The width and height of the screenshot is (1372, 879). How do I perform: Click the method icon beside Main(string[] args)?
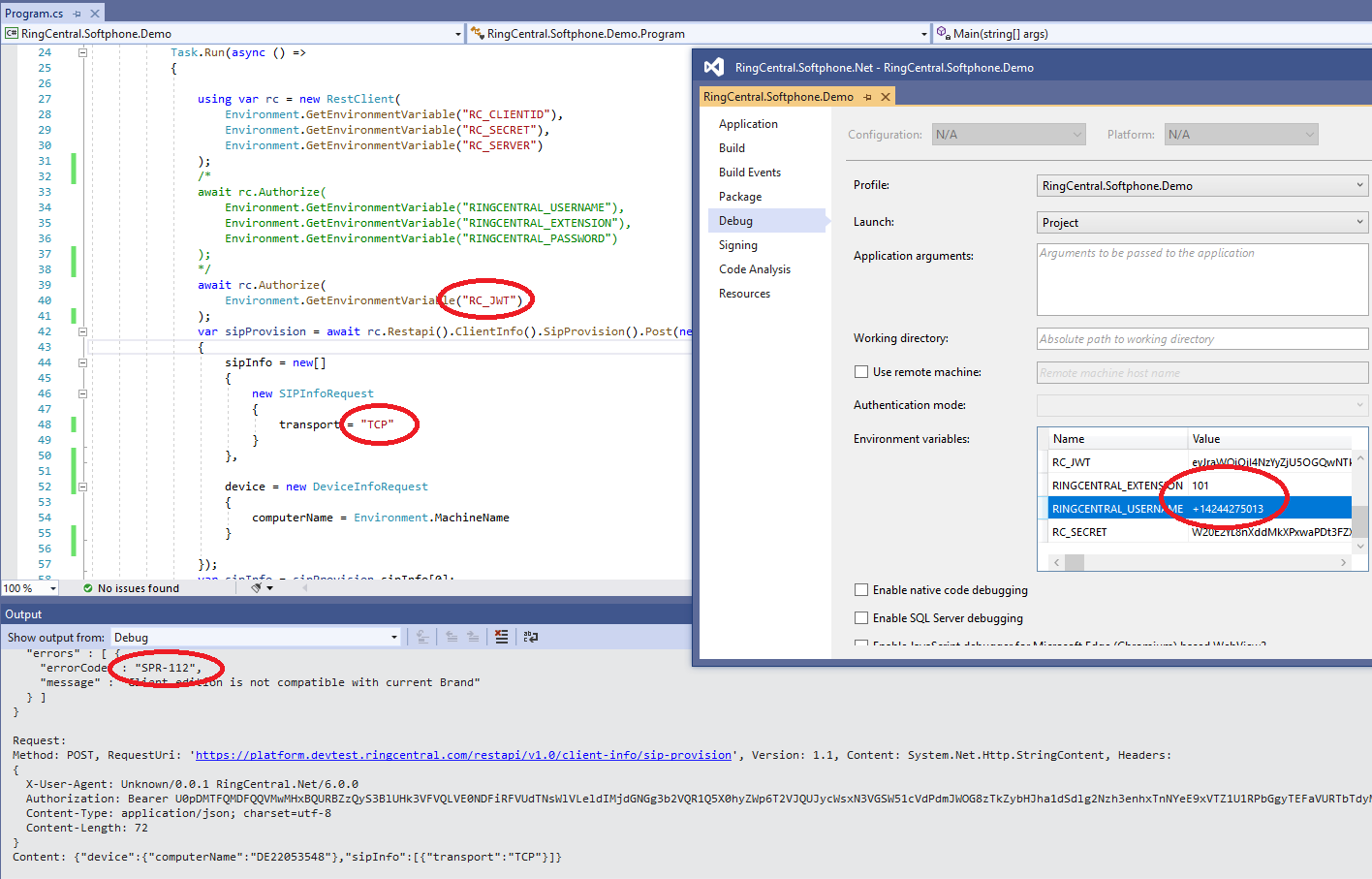(943, 34)
